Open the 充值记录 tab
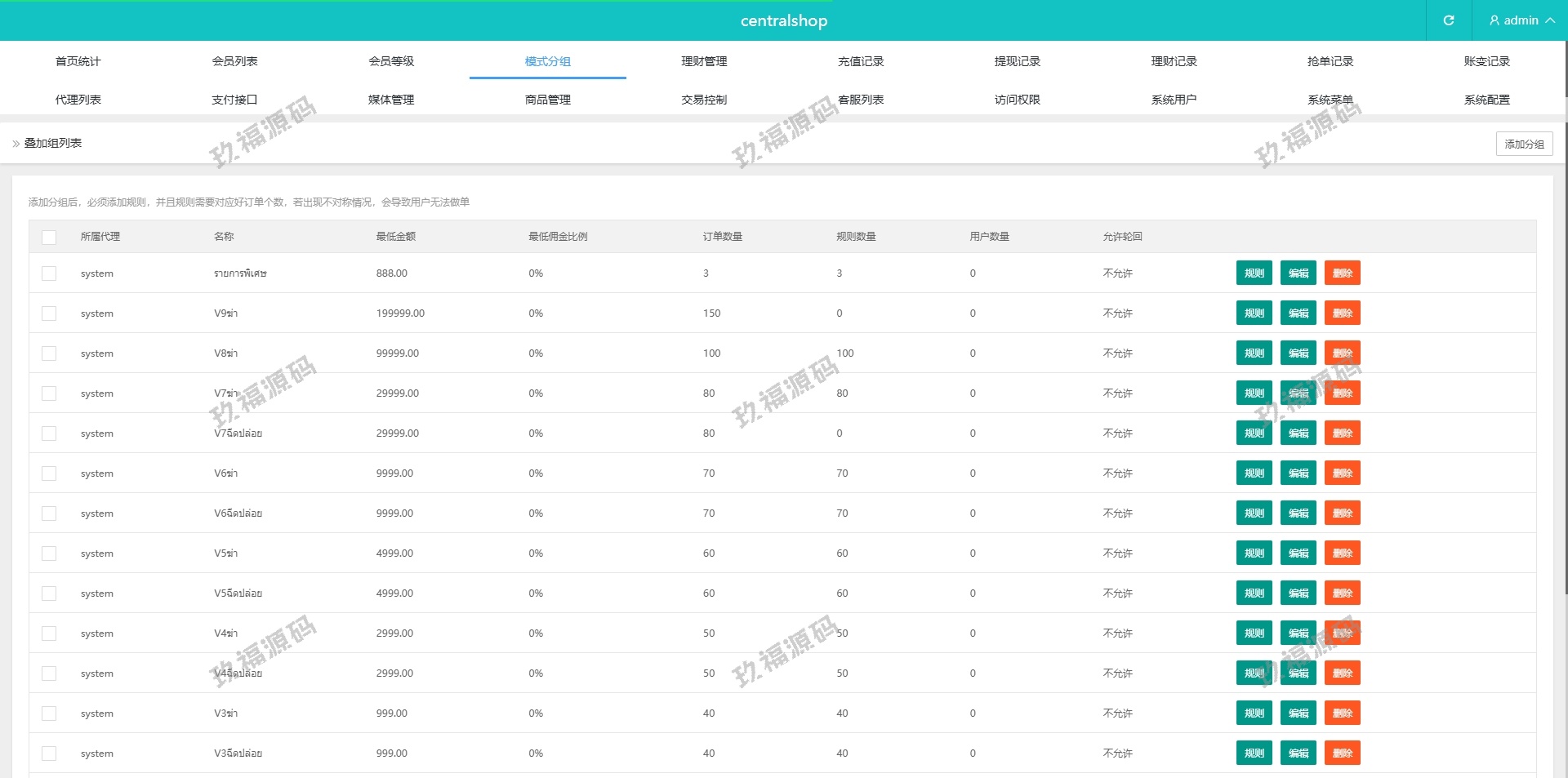Viewport: 1568px width, 778px height. pos(861,61)
